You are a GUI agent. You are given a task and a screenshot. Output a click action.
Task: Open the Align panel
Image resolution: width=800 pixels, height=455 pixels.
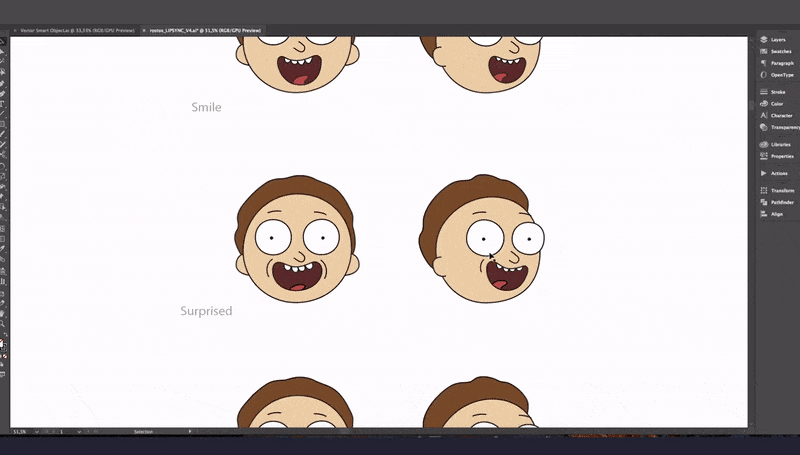tap(772, 214)
